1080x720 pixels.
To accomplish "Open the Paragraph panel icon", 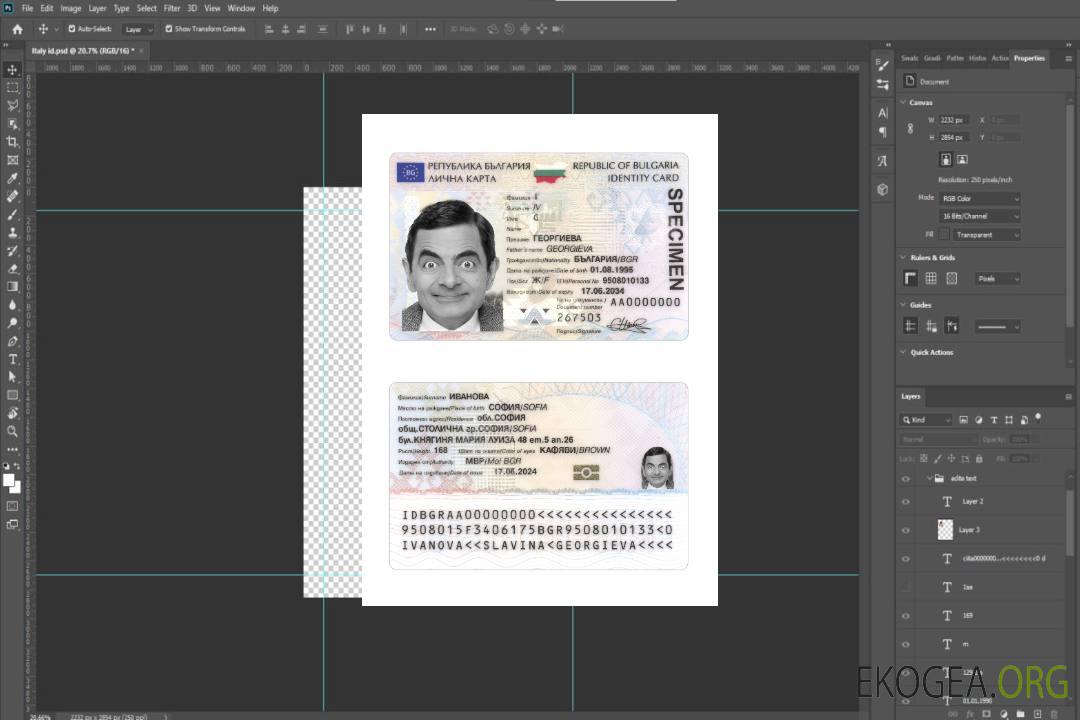I will point(883,132).
